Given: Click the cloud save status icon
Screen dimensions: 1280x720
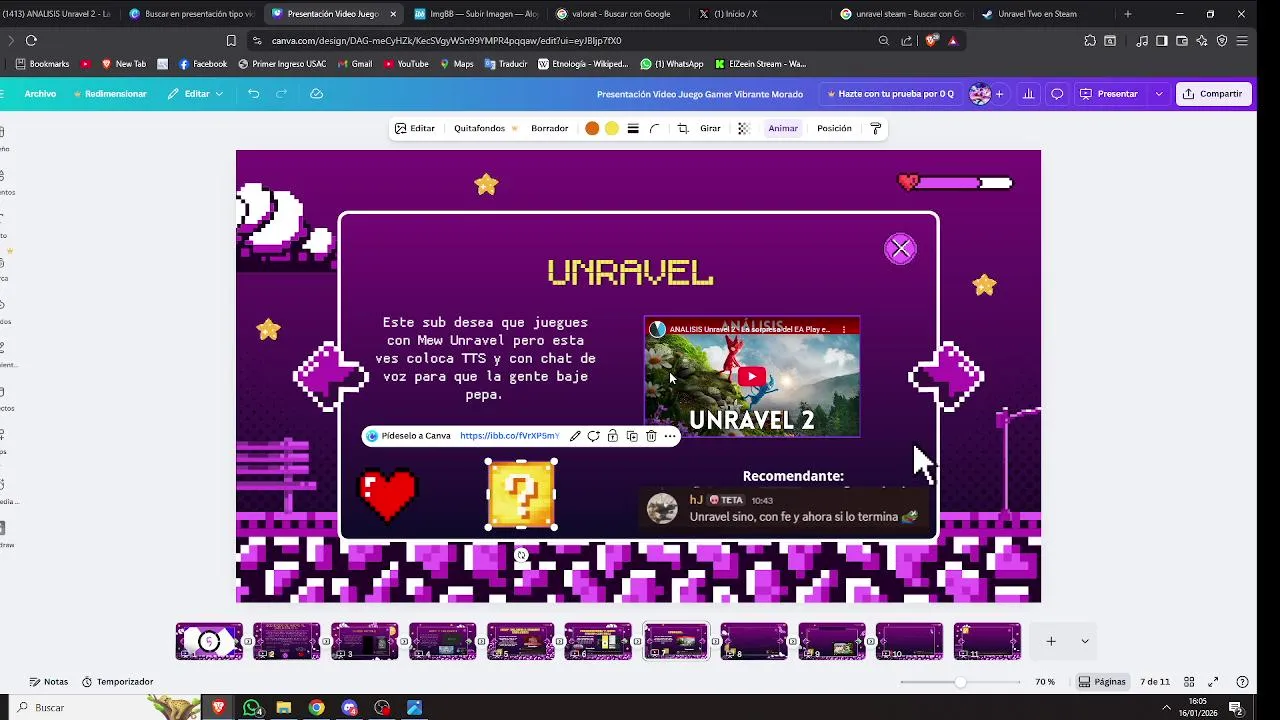Looking at the screenshot, I should [316, 94].
